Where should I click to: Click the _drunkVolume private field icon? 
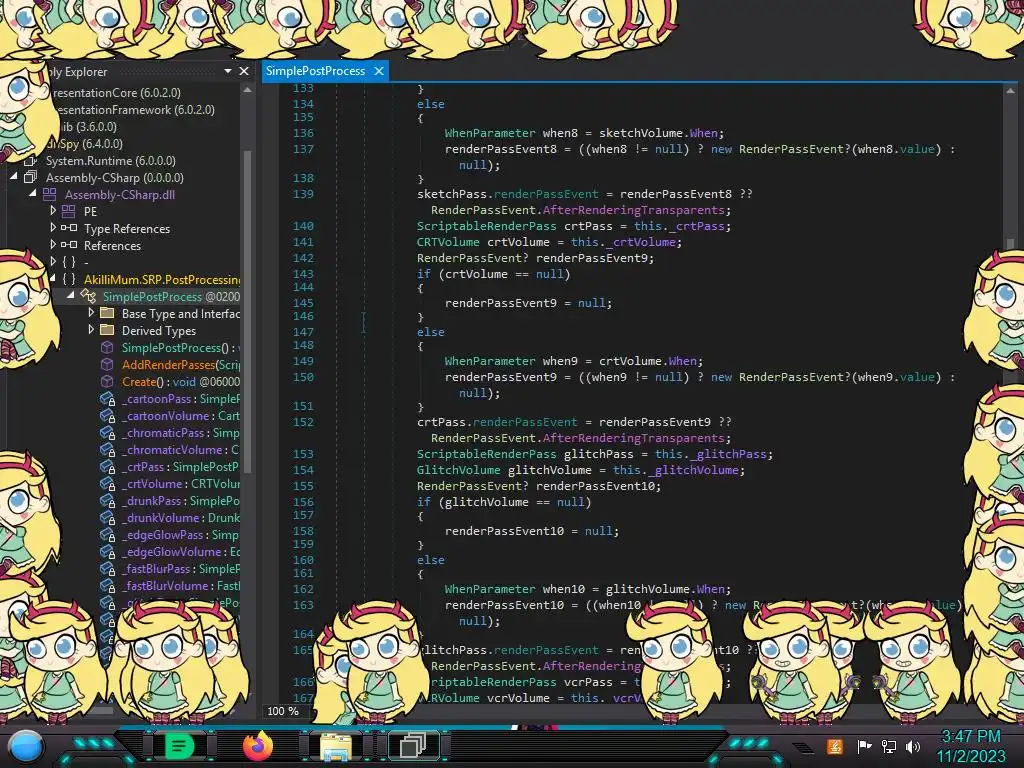click(x=108, y=517)
